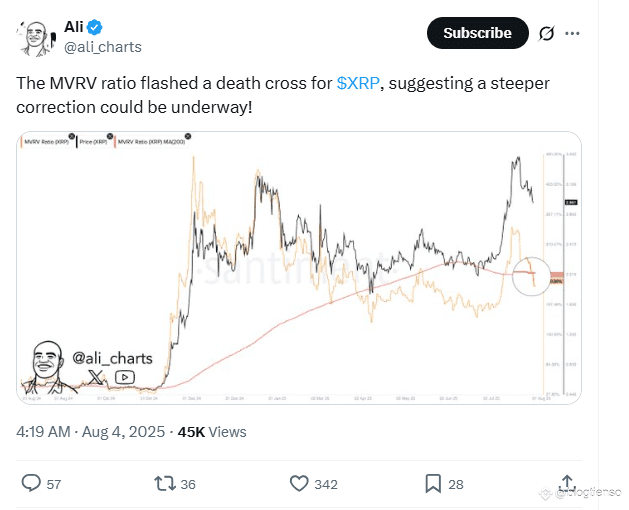
Task: Click the 45K Views count
Action: point(212,432)
